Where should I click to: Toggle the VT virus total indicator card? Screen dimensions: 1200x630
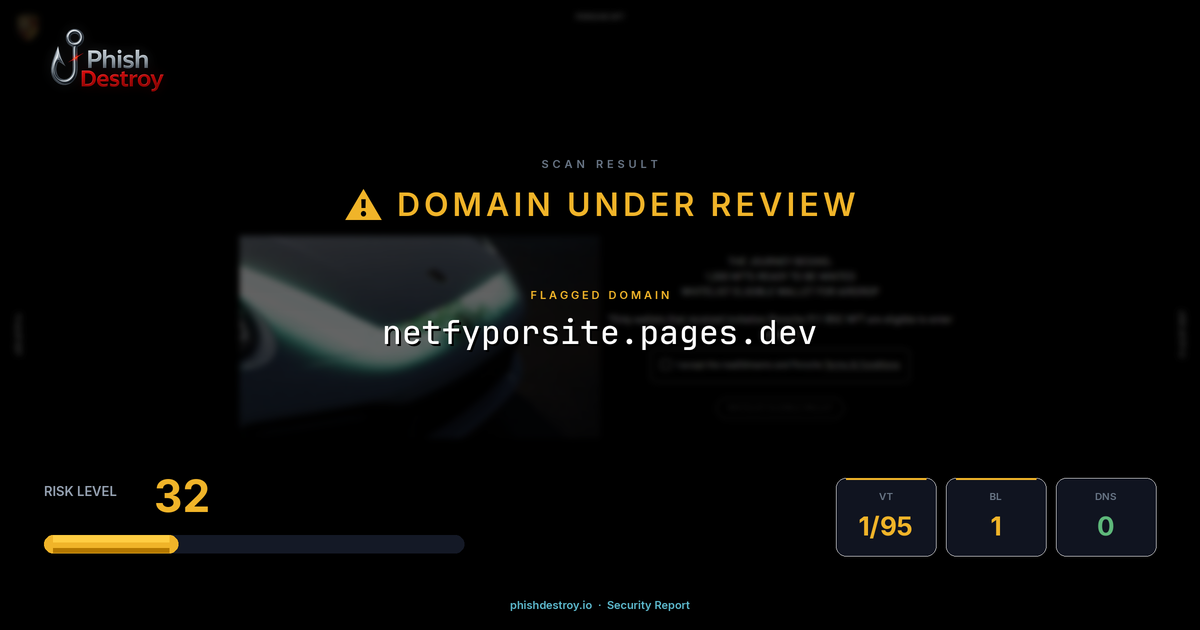(x=886, y=517)
